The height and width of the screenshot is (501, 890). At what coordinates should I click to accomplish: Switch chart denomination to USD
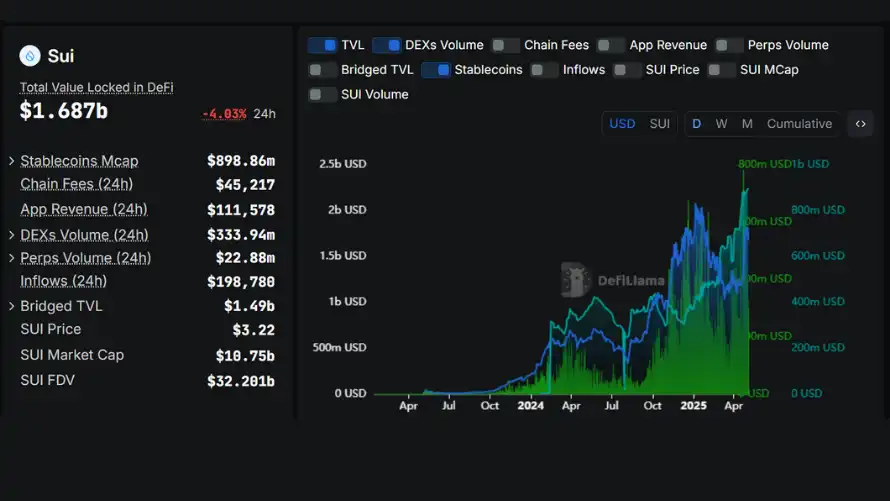(622, 124)
